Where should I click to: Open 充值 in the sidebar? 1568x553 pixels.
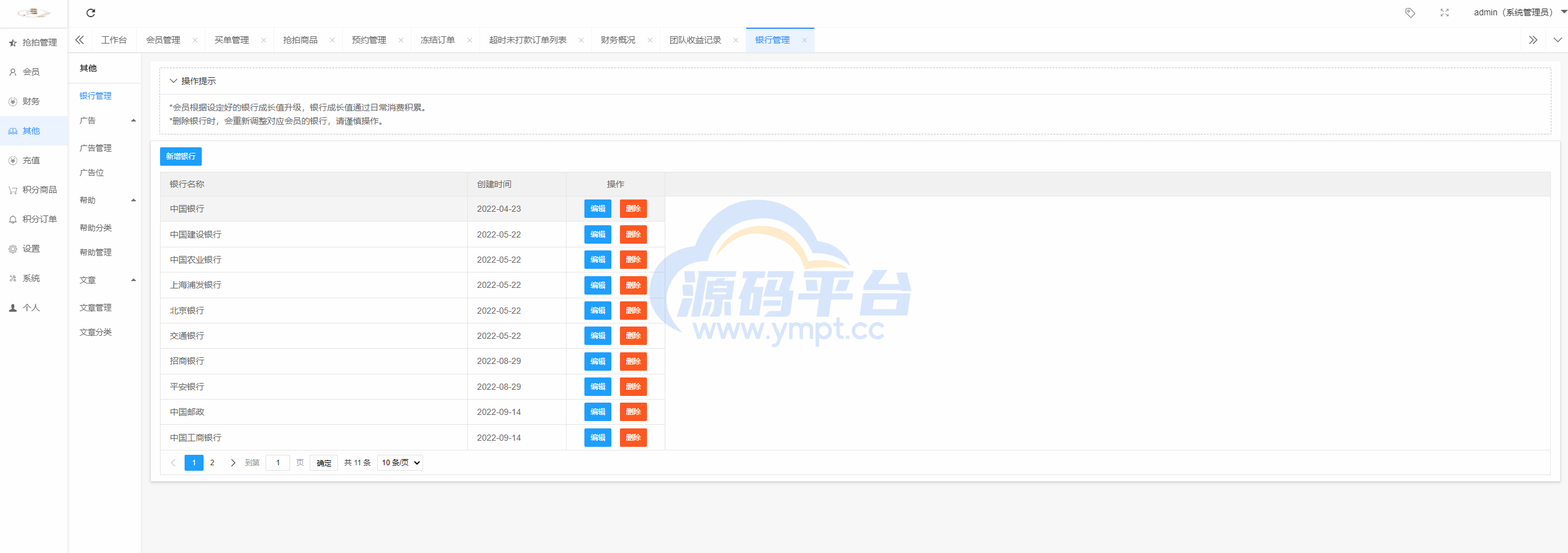click(x=34, y=160)
